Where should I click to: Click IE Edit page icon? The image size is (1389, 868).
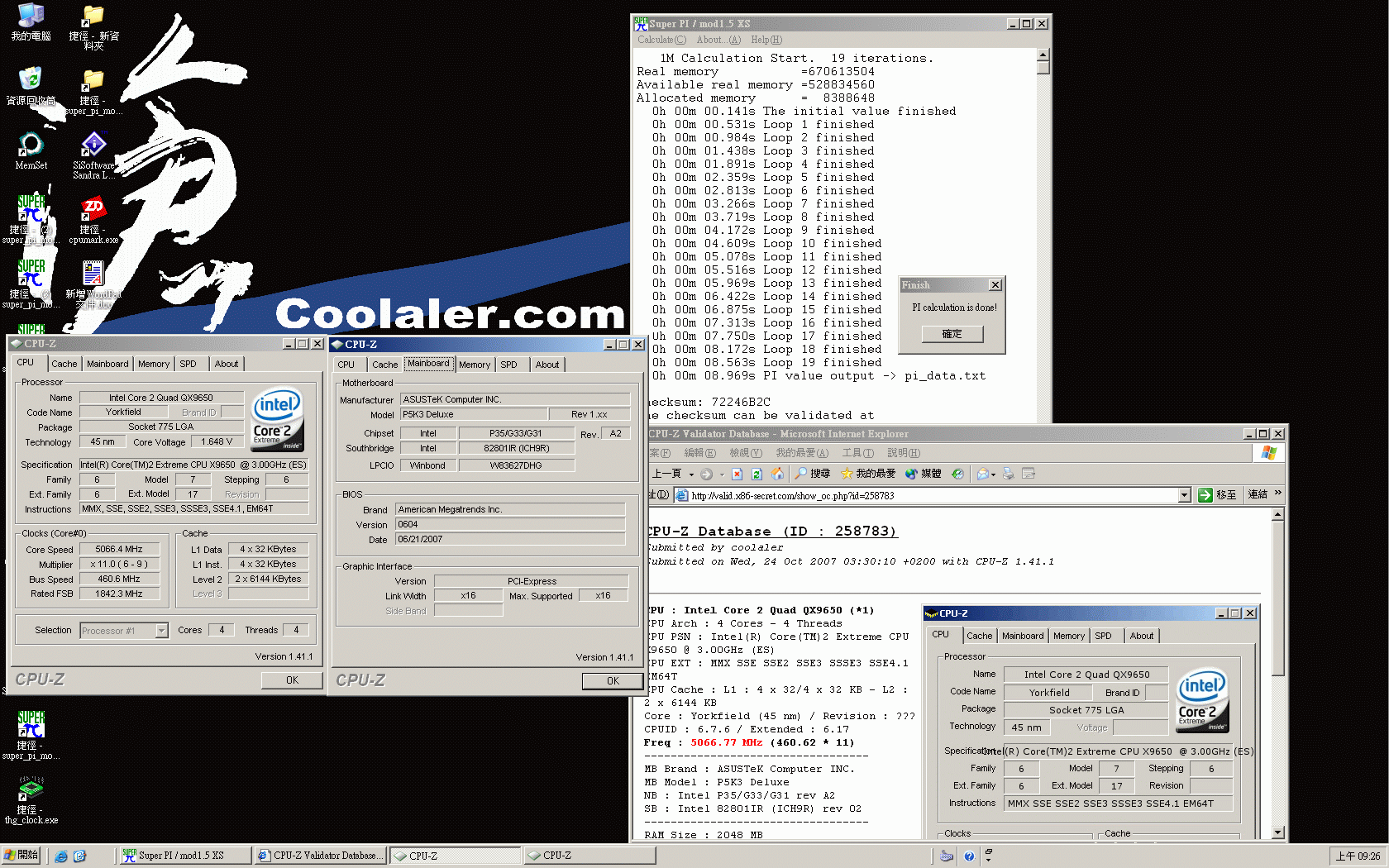1029,474
